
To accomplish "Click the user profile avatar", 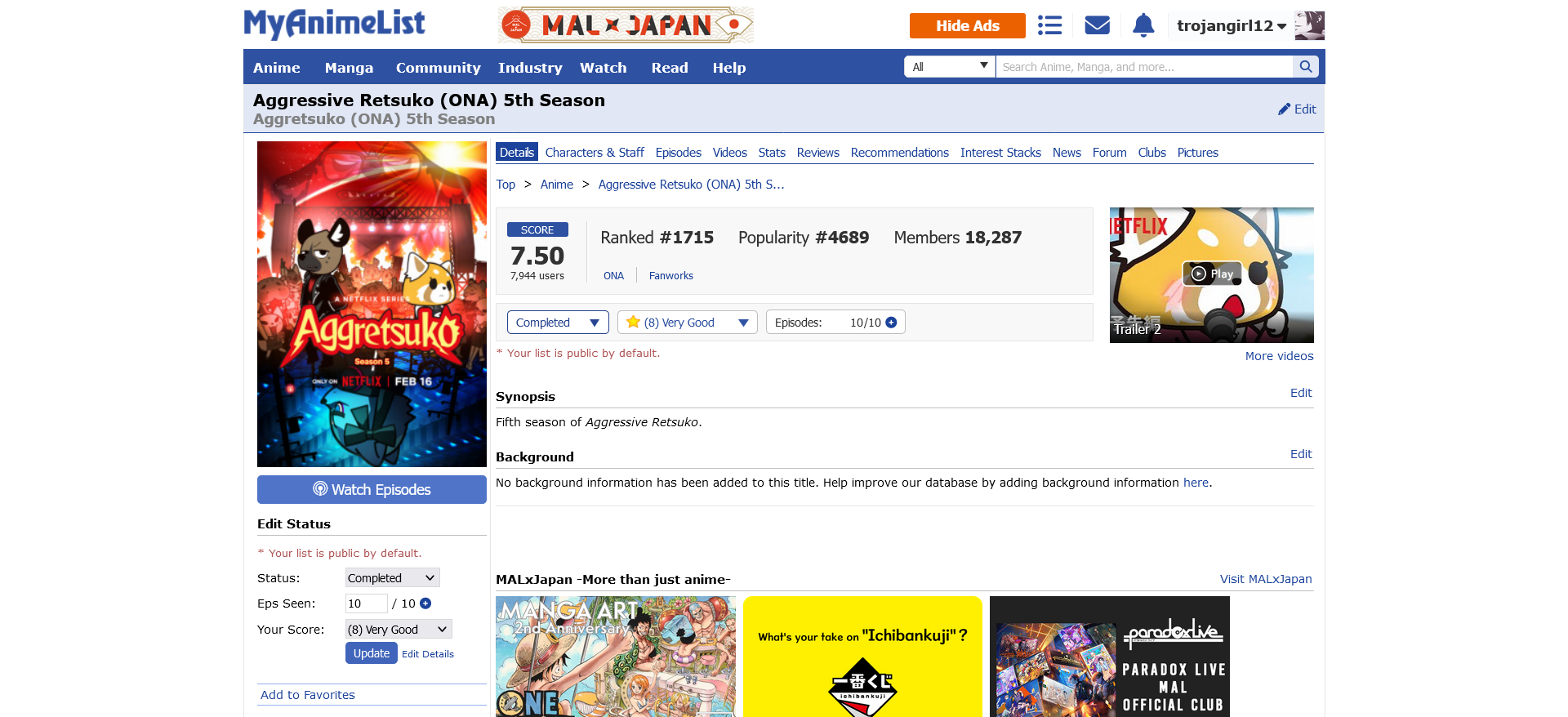I will (1309, 25).
